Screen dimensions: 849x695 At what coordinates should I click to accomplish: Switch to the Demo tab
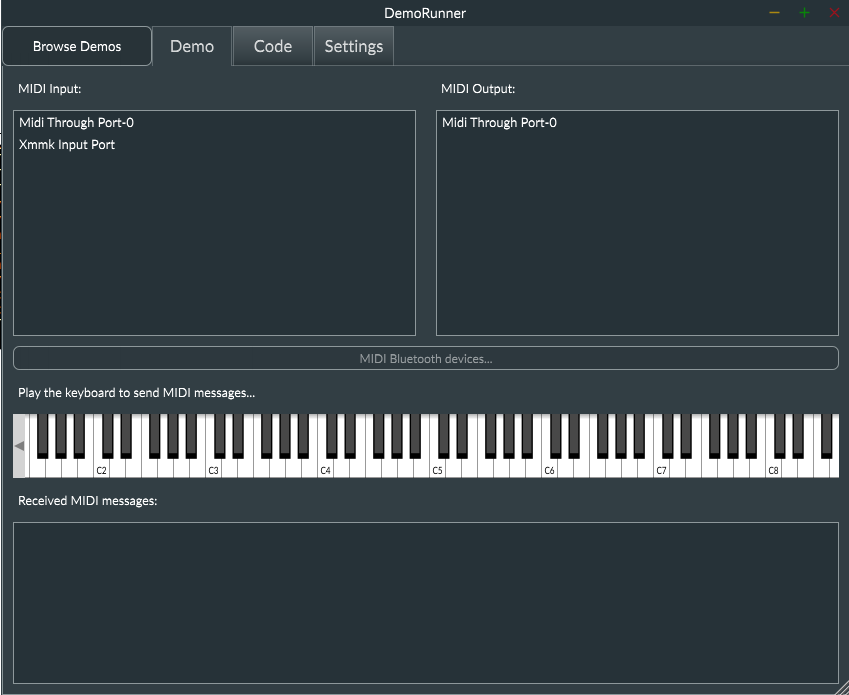click(x=192, y=47)
